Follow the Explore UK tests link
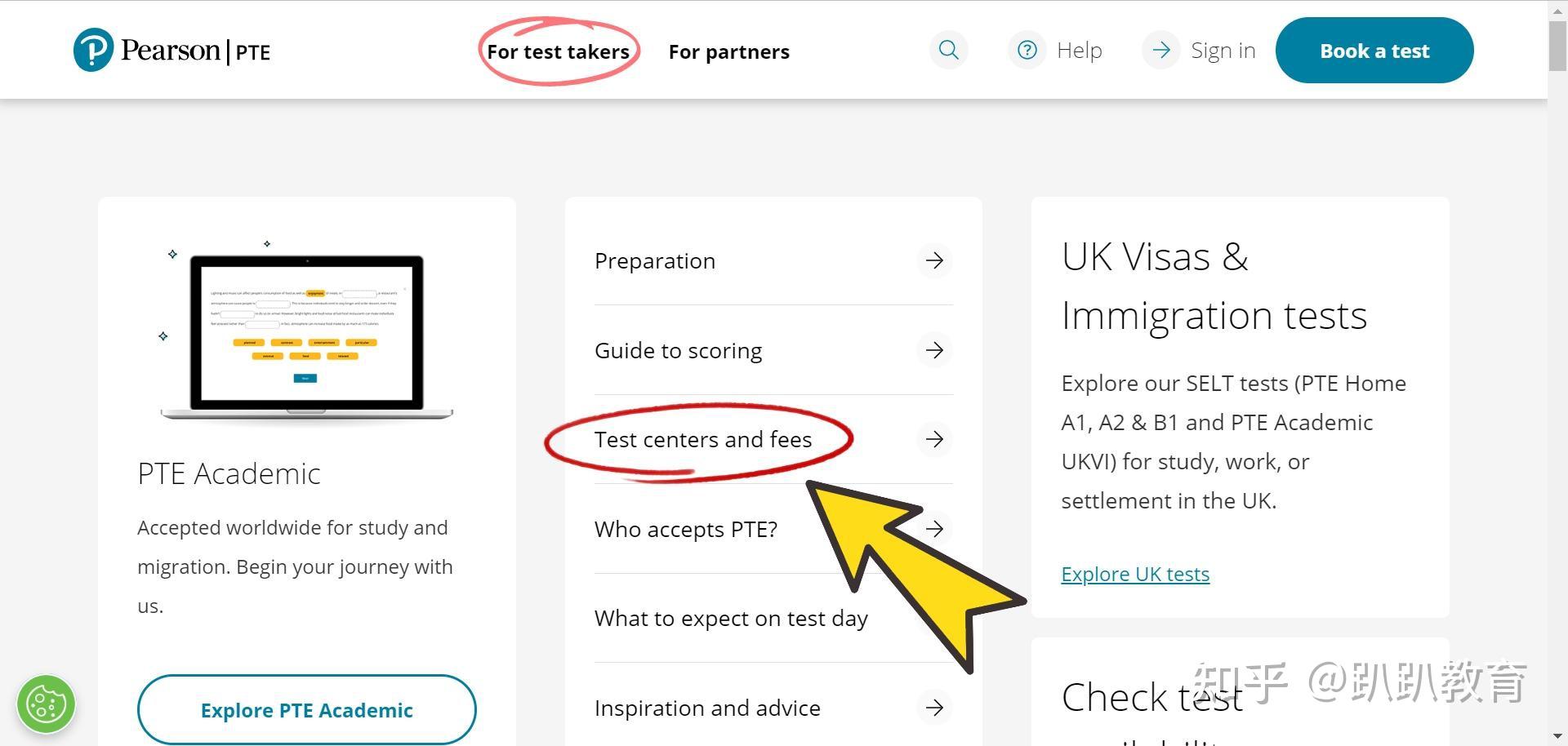Image resolution: width=1568 pixels, height=746 pixels. (1135, 574)
